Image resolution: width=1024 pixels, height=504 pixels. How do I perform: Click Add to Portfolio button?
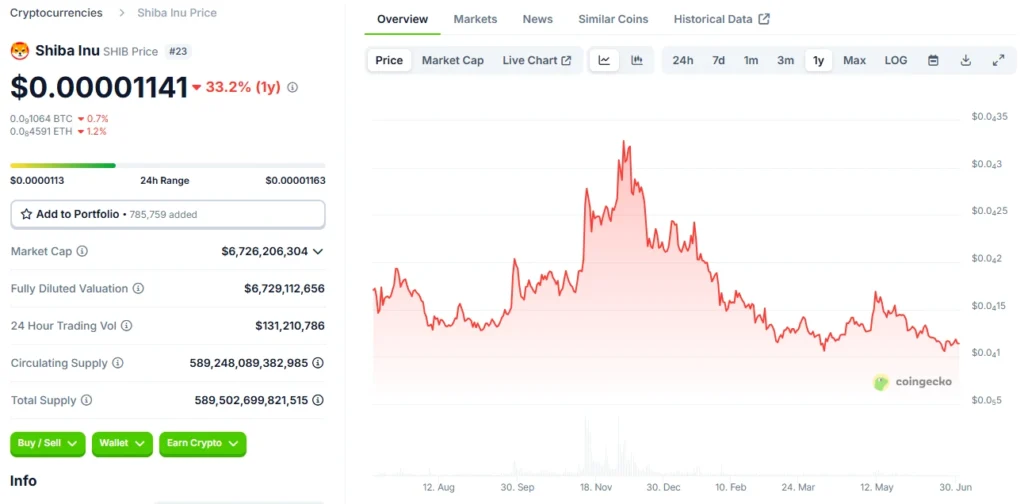(167, 214)
